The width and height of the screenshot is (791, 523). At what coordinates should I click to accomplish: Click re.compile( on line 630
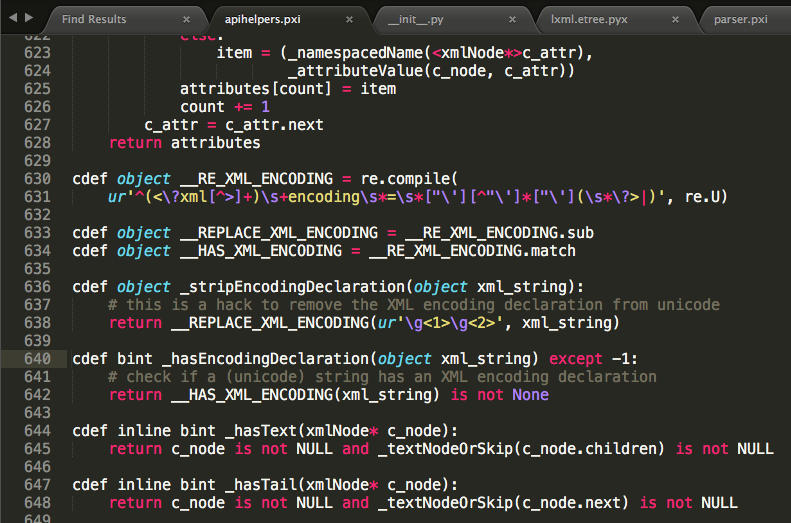click(x=409, y=179)
